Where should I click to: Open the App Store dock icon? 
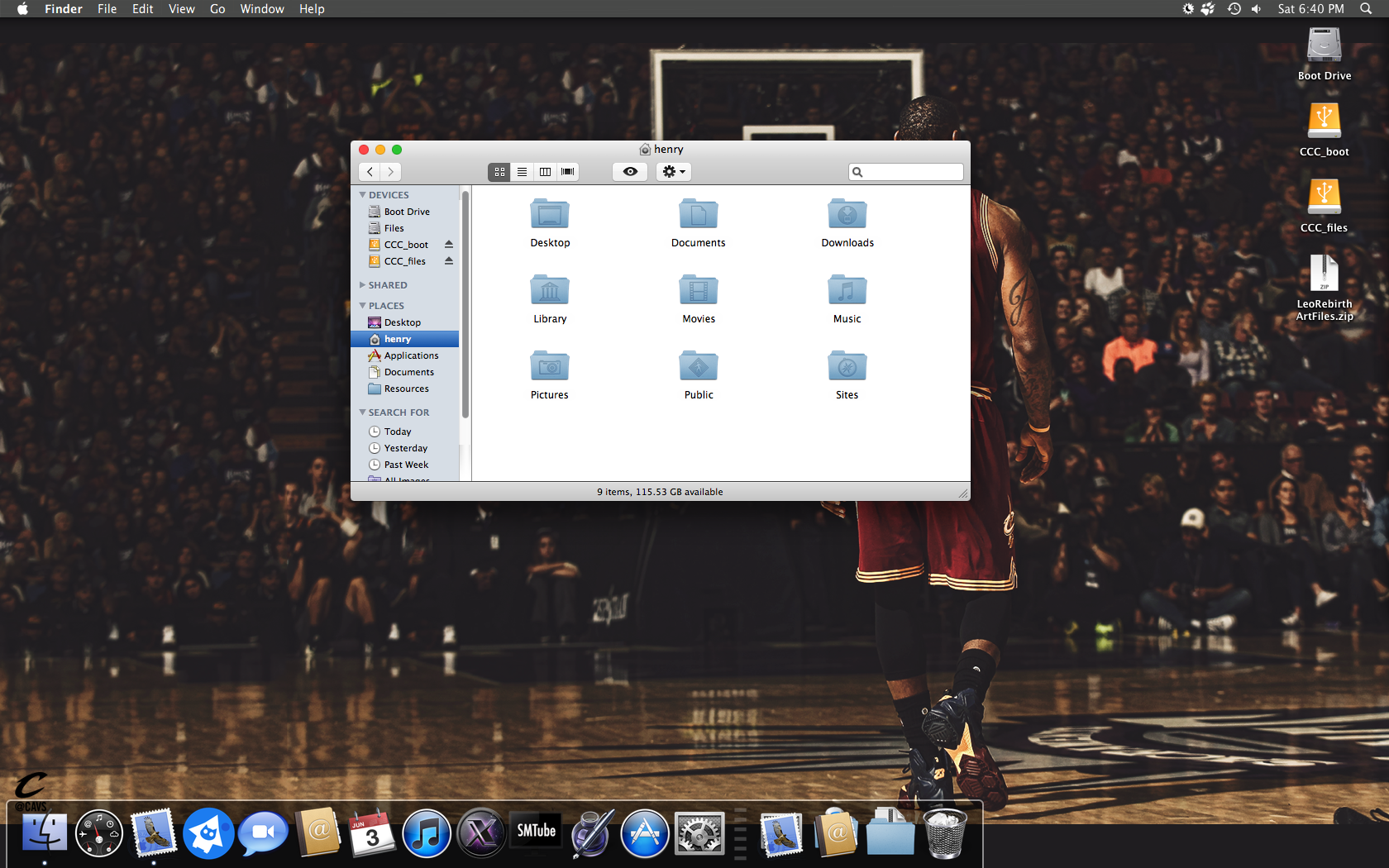645,832
